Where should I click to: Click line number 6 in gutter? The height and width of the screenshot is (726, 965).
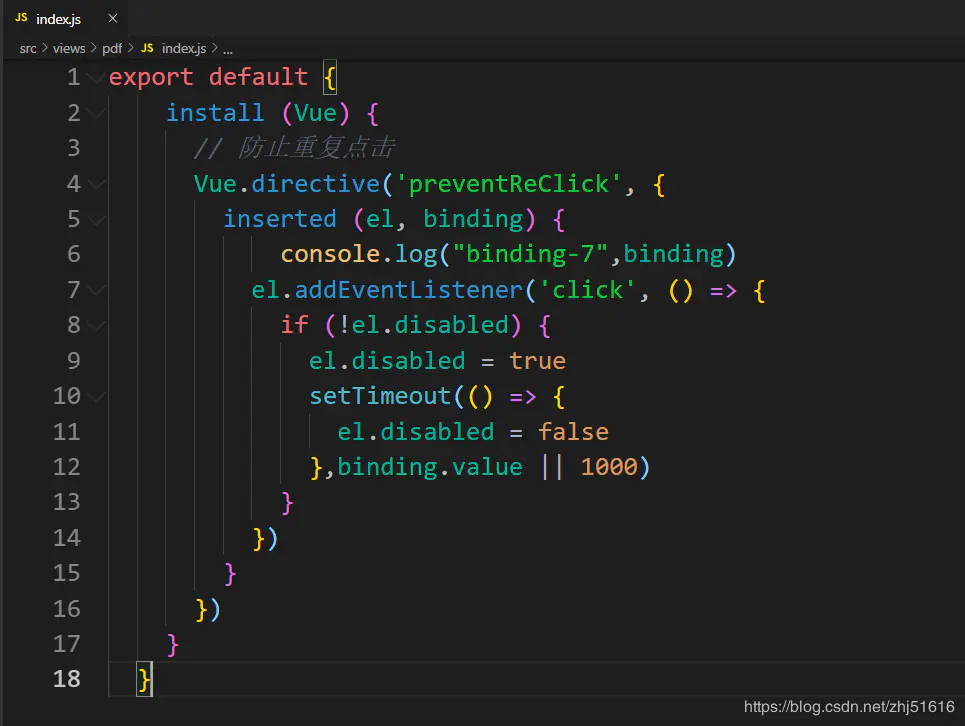pyautogui.click(x=74, y=255)
